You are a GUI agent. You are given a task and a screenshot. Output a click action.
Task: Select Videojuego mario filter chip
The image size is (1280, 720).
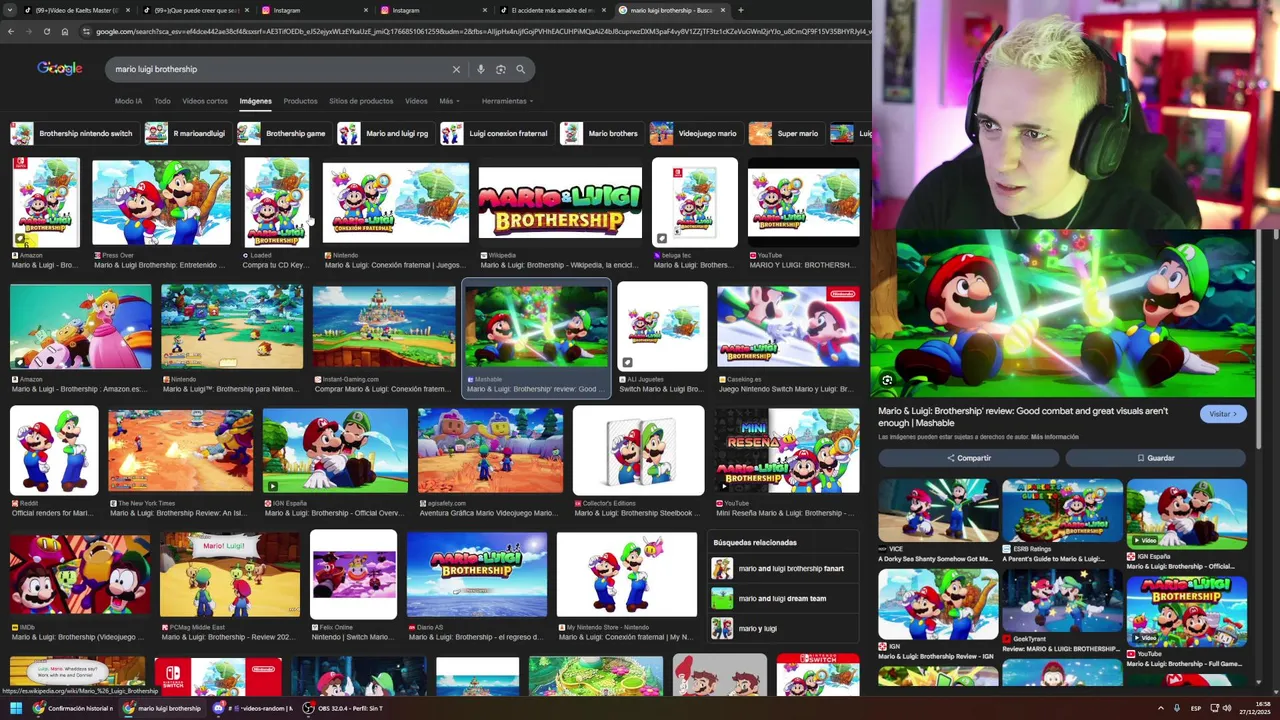click(695, 133)
